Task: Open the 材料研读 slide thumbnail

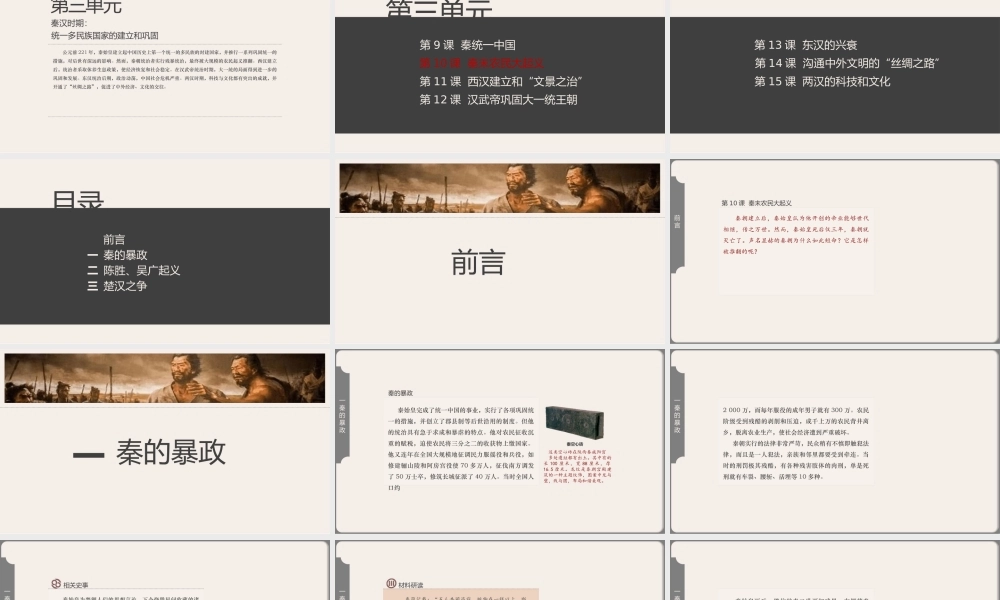Action: (499, 569)
